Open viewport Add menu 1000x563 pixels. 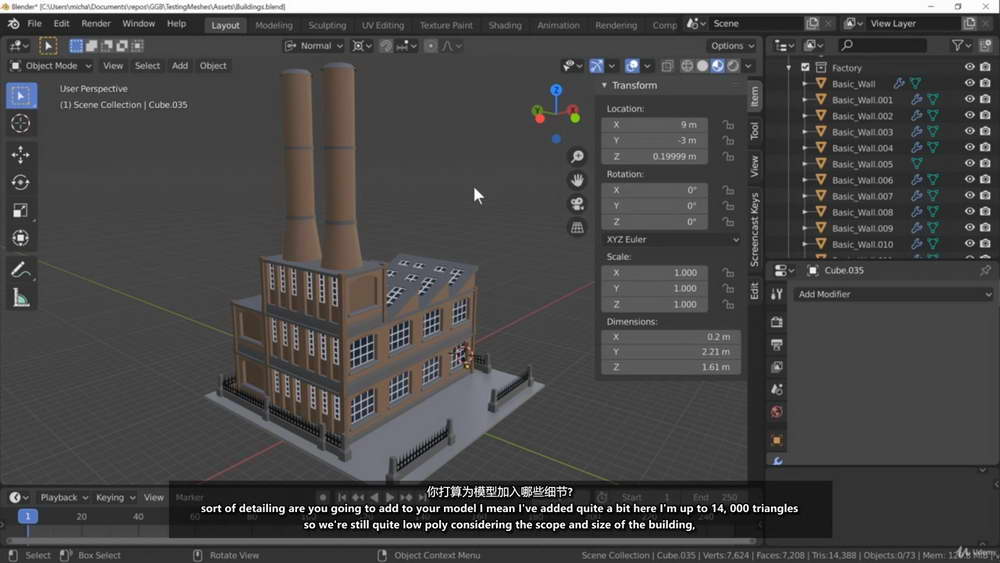tap(180, 66)
